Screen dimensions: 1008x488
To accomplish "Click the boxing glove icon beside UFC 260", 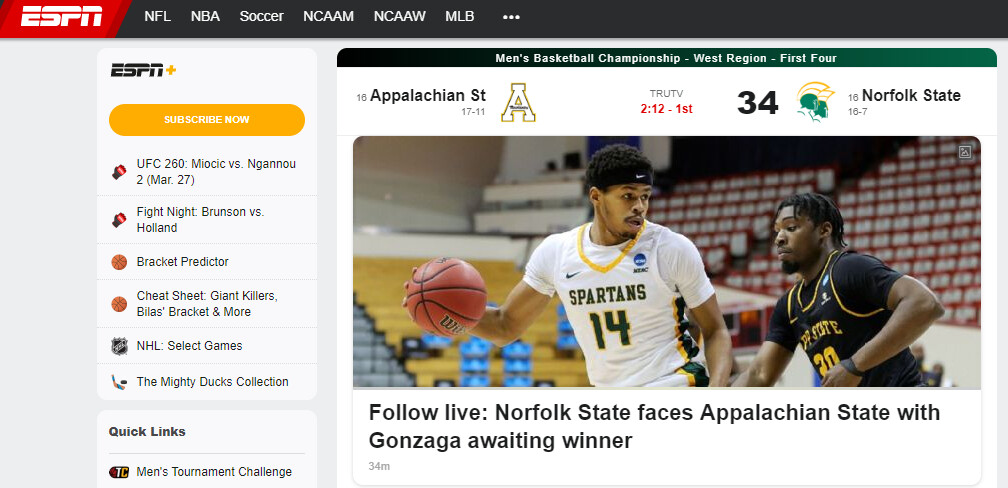I will tap(119, 172).
